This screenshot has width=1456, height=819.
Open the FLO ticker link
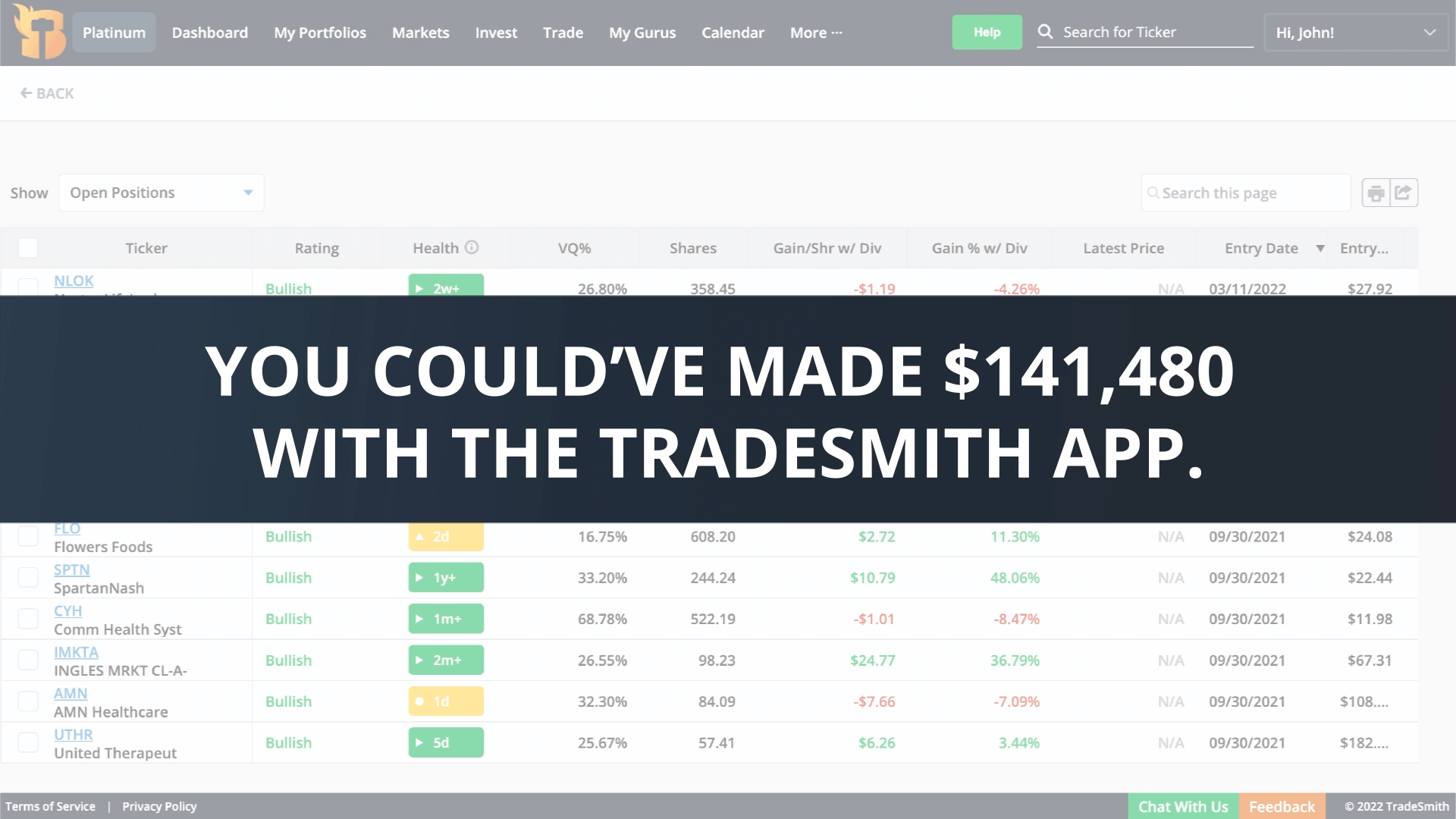67,529
